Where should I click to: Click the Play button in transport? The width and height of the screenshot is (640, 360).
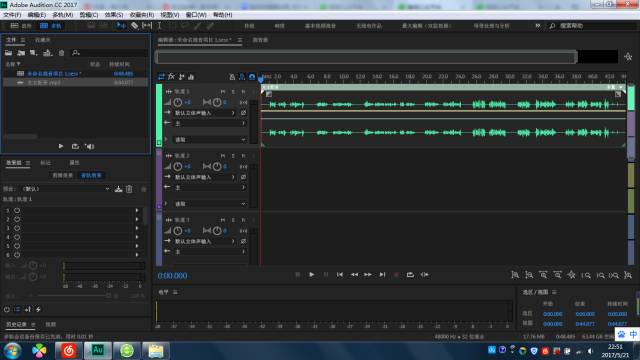coord(311,275)
